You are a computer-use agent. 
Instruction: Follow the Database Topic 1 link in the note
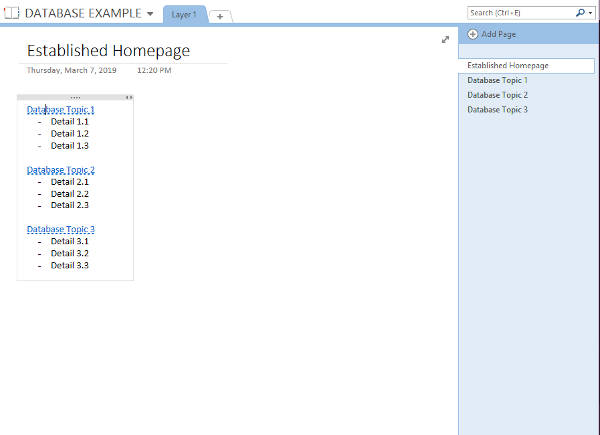(61, 110)
